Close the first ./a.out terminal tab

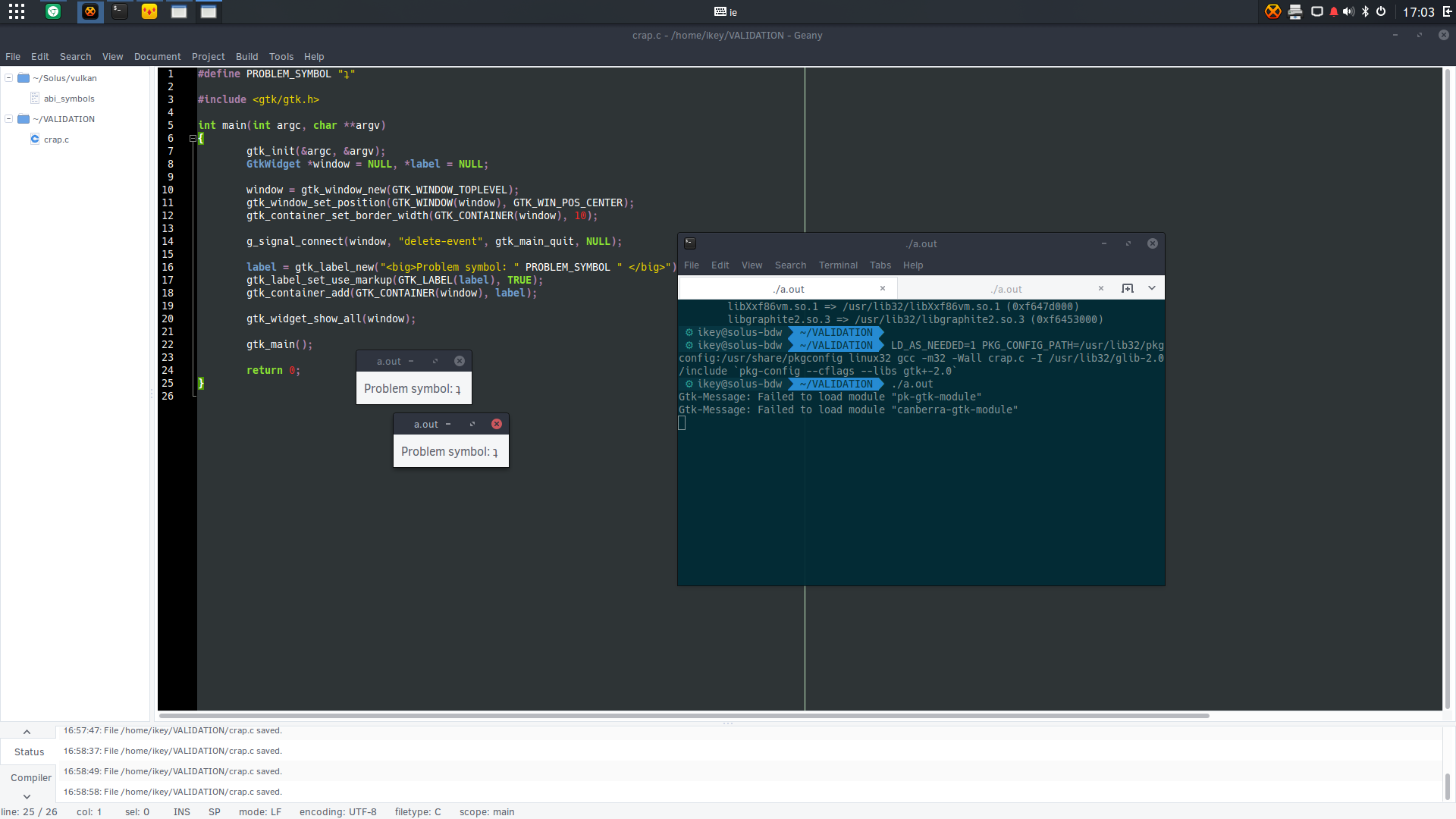tap(883, 288)
